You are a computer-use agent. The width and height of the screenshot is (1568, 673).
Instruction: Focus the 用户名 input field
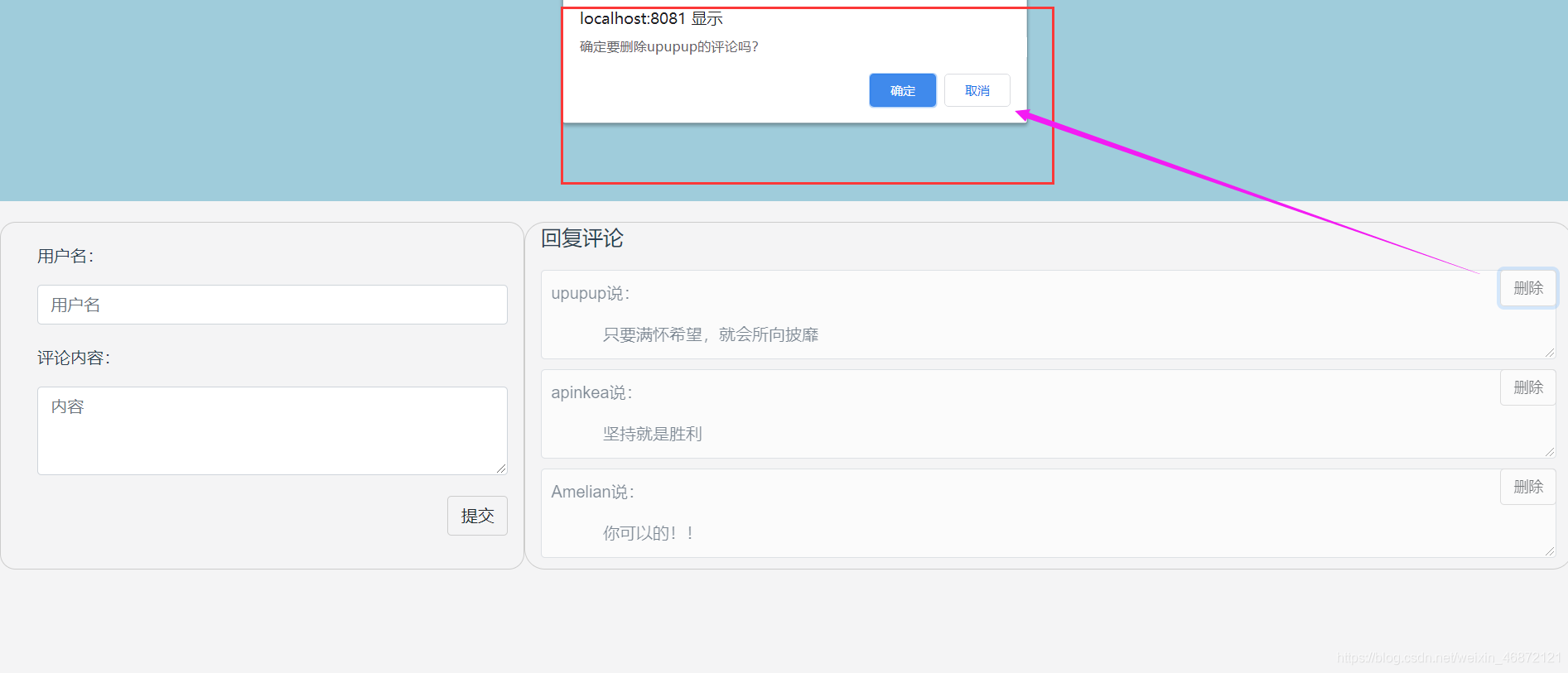[x=272, y=305]
